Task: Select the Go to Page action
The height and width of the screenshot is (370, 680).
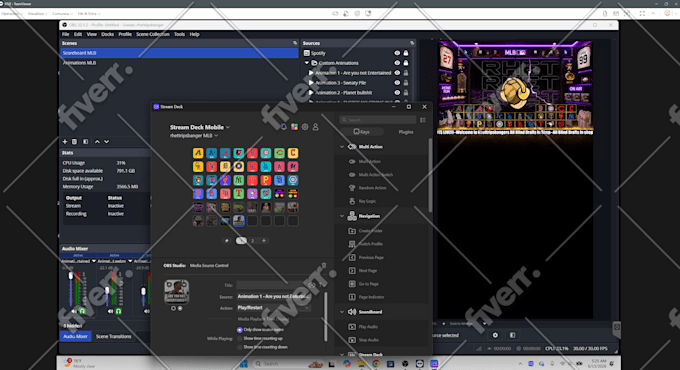Action: click(x=364, y=284)
